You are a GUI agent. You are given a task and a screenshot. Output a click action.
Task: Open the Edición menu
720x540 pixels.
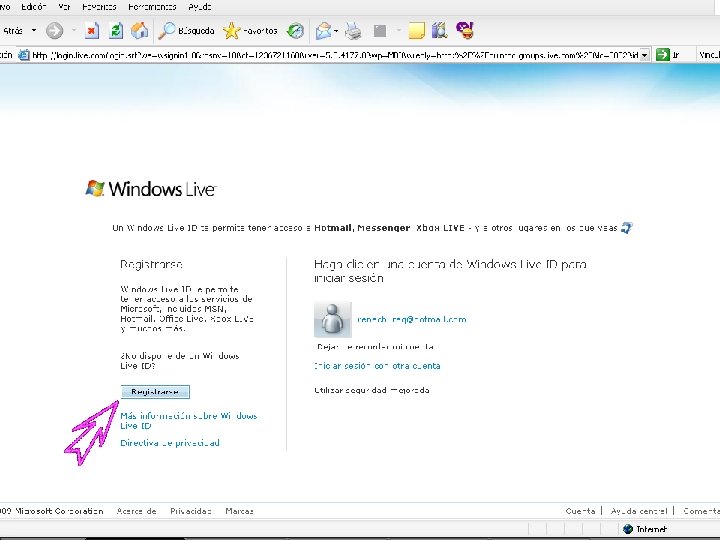(34, 6)
